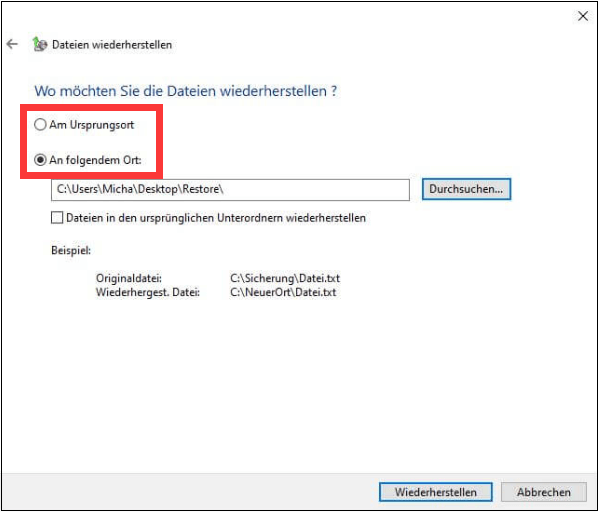The height and width of the screenshot is (512, 599).
Task: Click the 'Wiederhergest. Datei:' label
Action: (148, 293)
